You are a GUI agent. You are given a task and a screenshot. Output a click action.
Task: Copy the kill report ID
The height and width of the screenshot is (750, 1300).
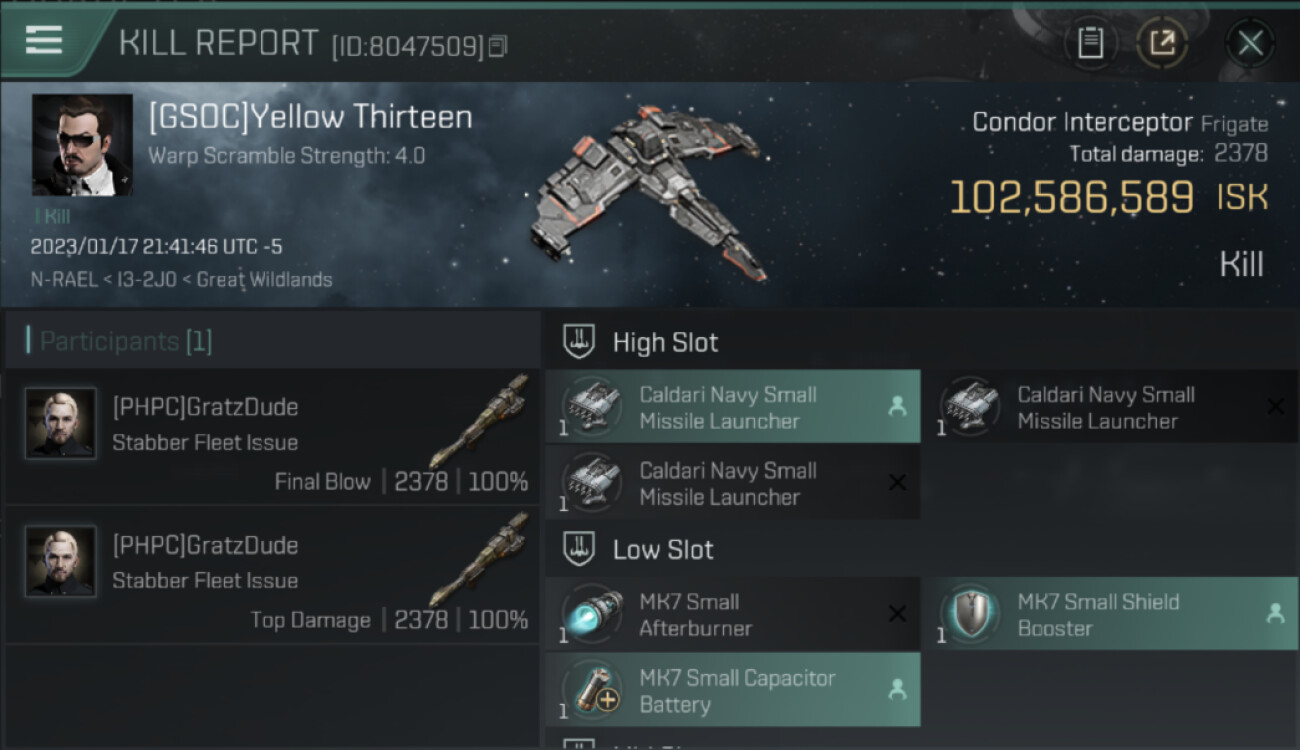coord(498,45)
